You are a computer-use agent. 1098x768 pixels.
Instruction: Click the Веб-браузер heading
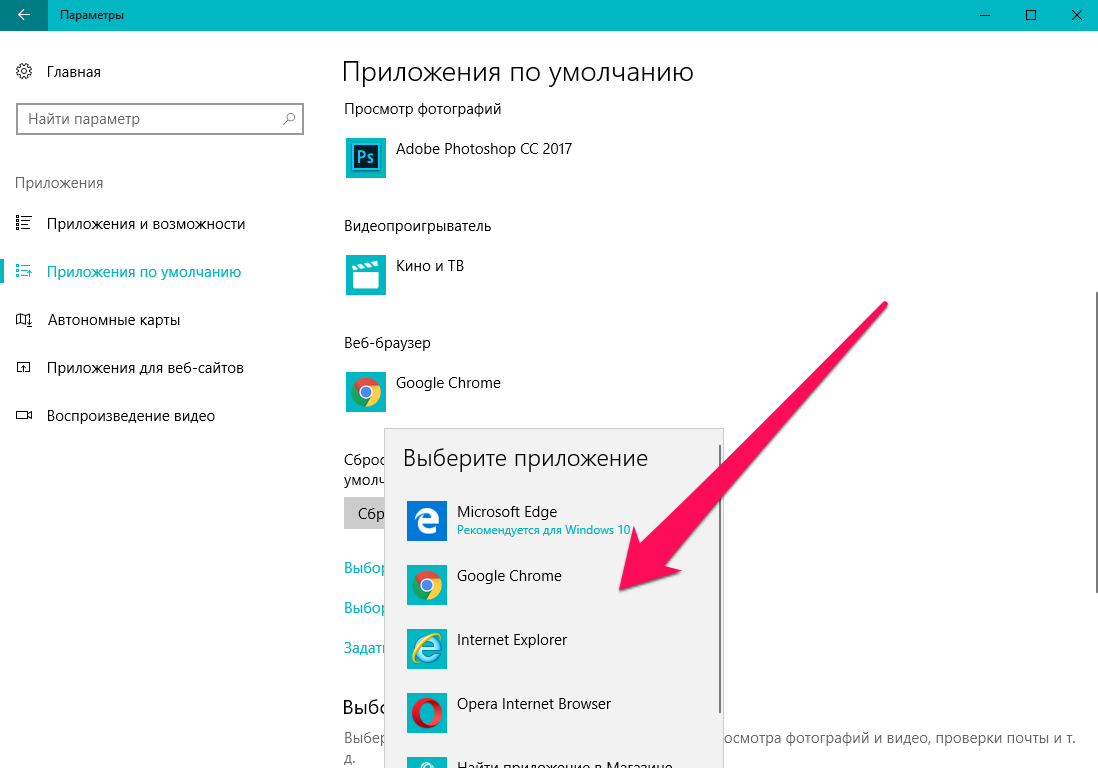pos(387,343)
